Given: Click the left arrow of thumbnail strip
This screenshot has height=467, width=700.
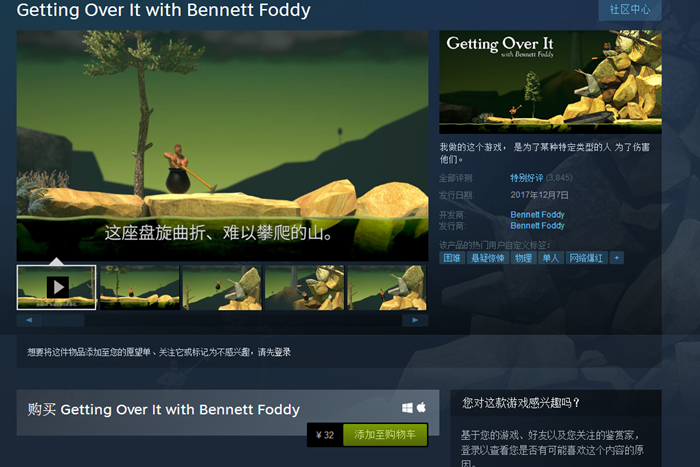Looking at the screenshot, I should click(x=29, y=320).
